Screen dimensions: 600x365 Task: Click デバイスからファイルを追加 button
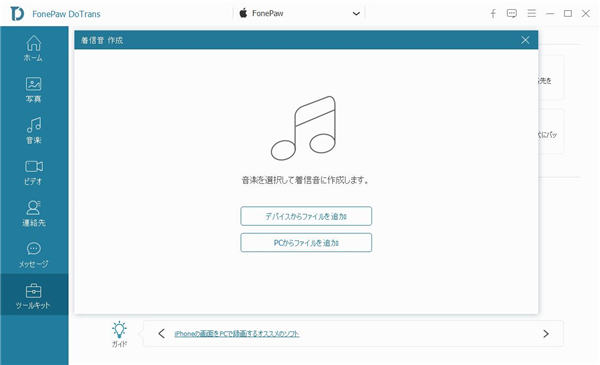pos(306,216)
